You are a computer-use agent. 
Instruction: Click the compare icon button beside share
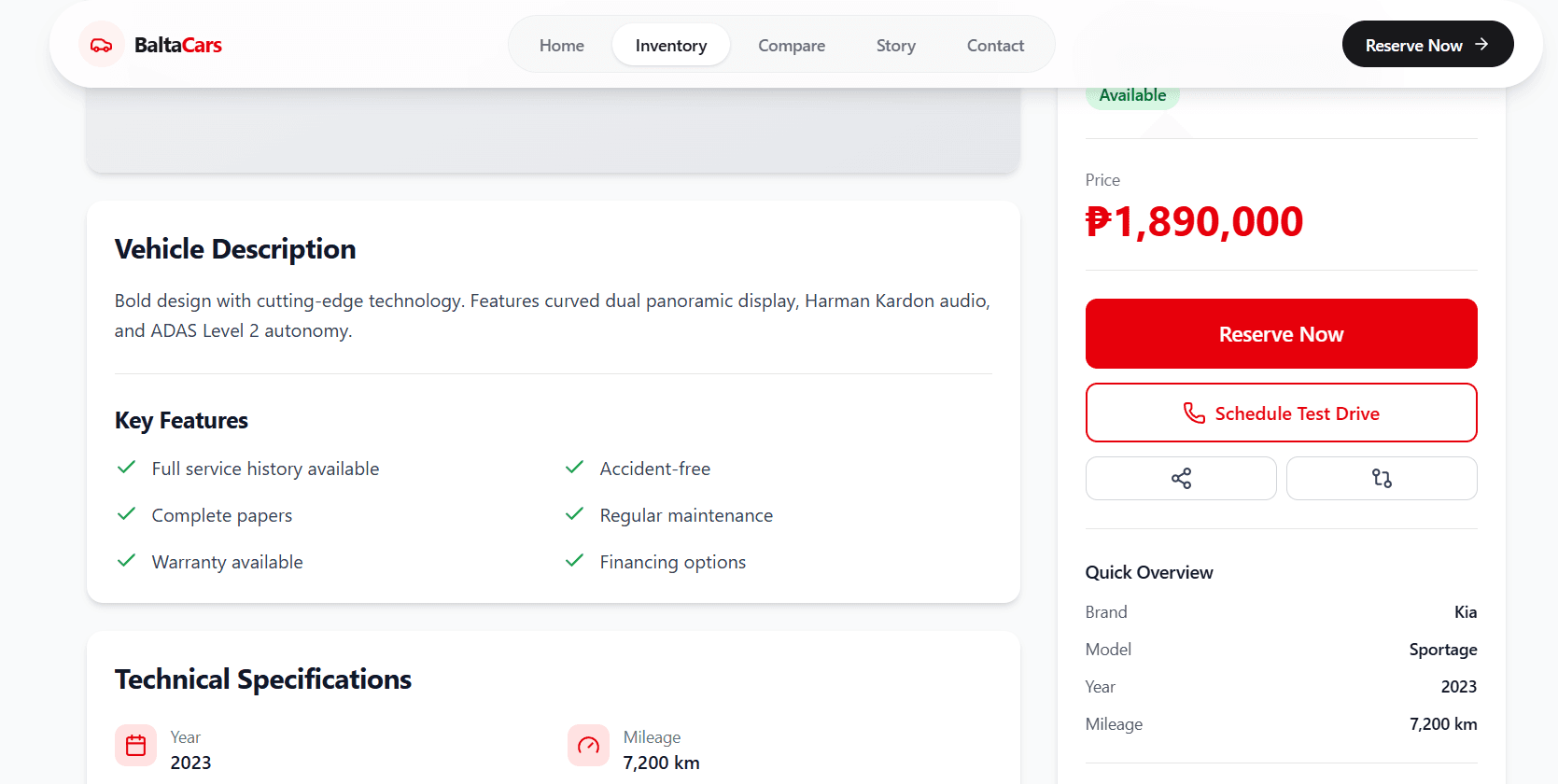point(1382,479)
